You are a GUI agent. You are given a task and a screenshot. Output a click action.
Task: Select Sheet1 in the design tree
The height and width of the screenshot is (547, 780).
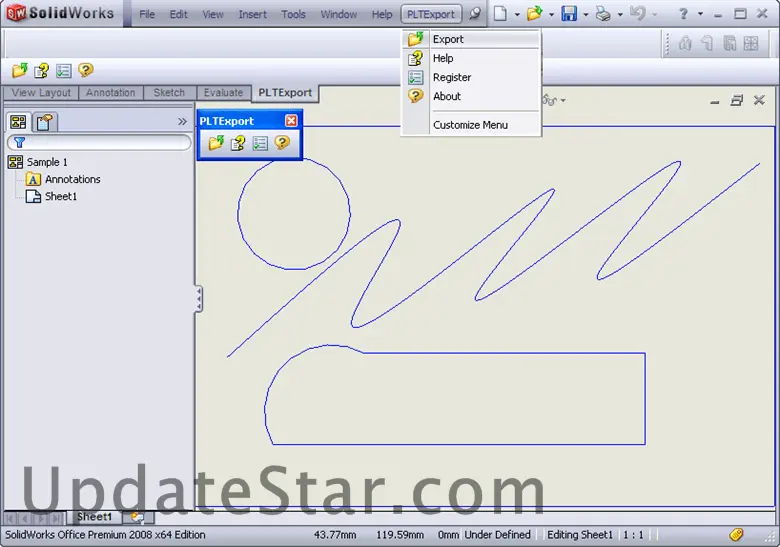(61, 196)
